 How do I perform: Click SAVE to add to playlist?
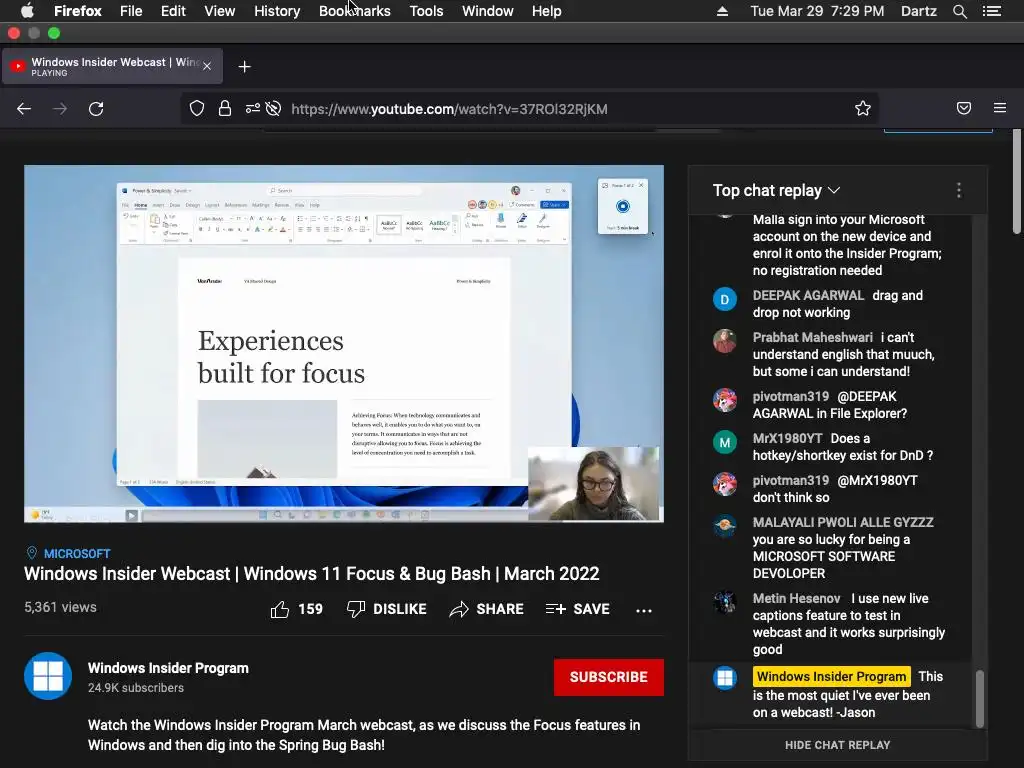(577, 609)
